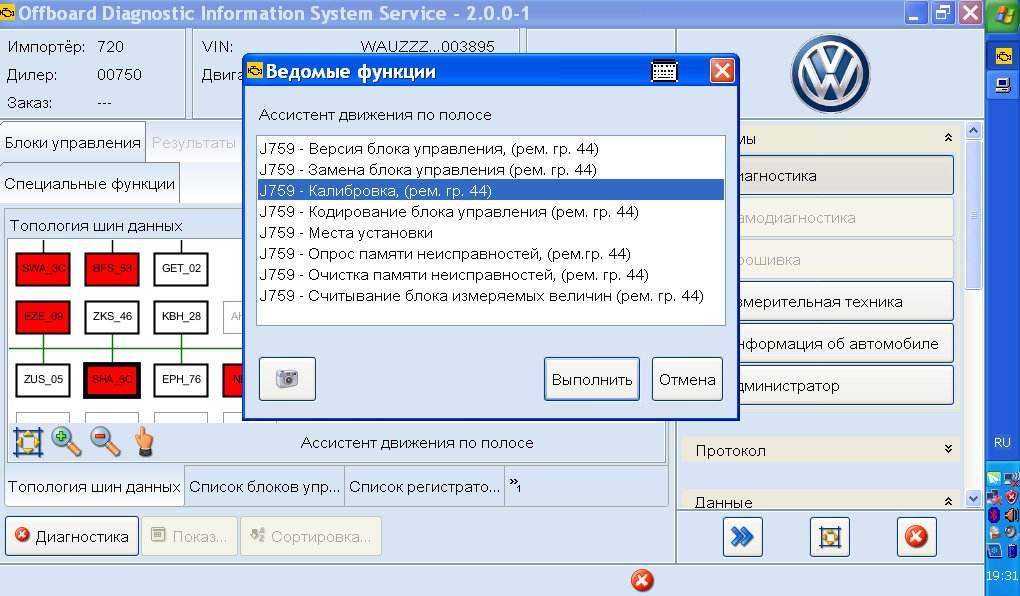Image resolution: width=1020 pixels, height=596 pixels.
Task: Click the fit-to-window topology icon
Action: pos(28,442)
